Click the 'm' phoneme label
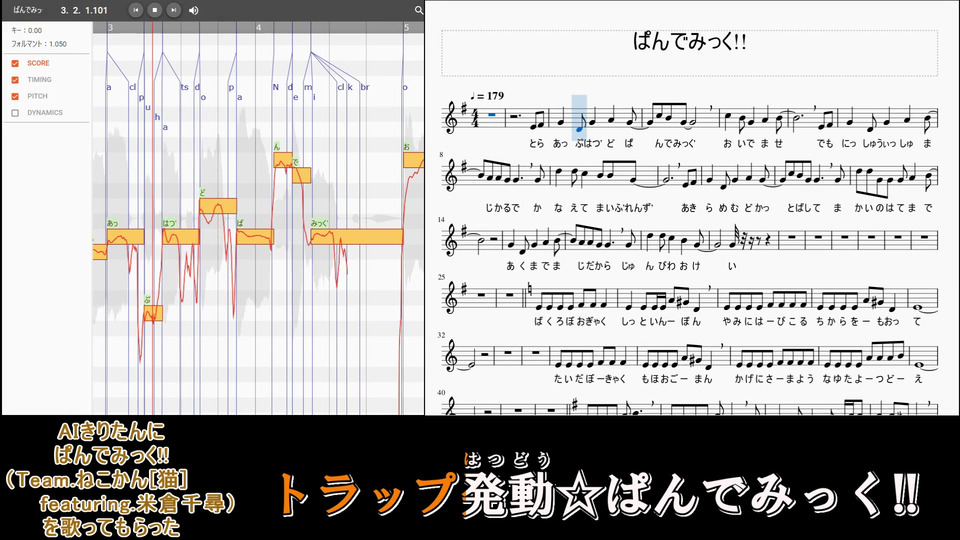The height and width of the screenshot is (540, 960). point(308,87)
